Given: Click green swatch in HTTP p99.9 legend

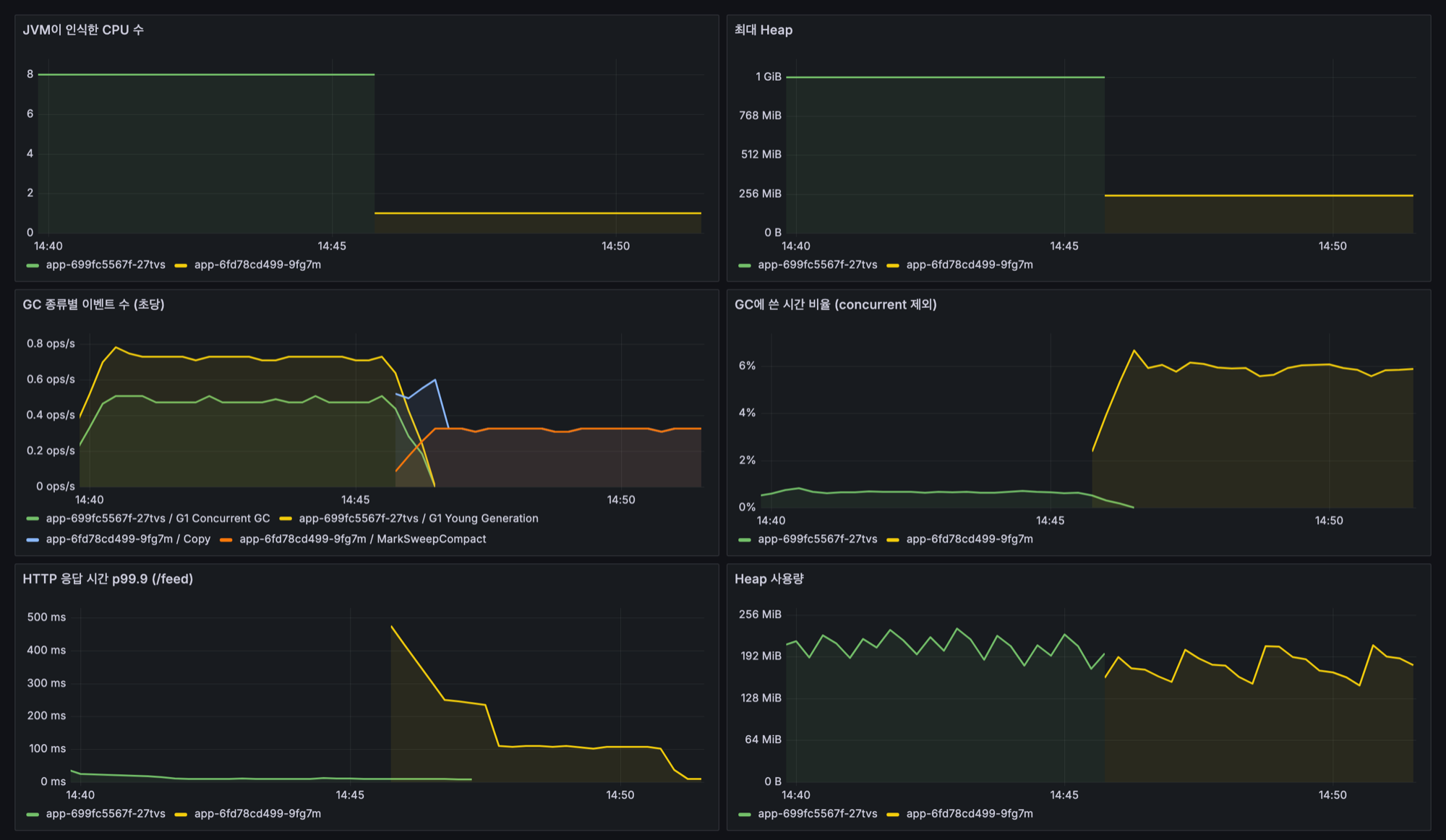Looking at the screenshot, I should pyautogui.click(x=33, y=815).
